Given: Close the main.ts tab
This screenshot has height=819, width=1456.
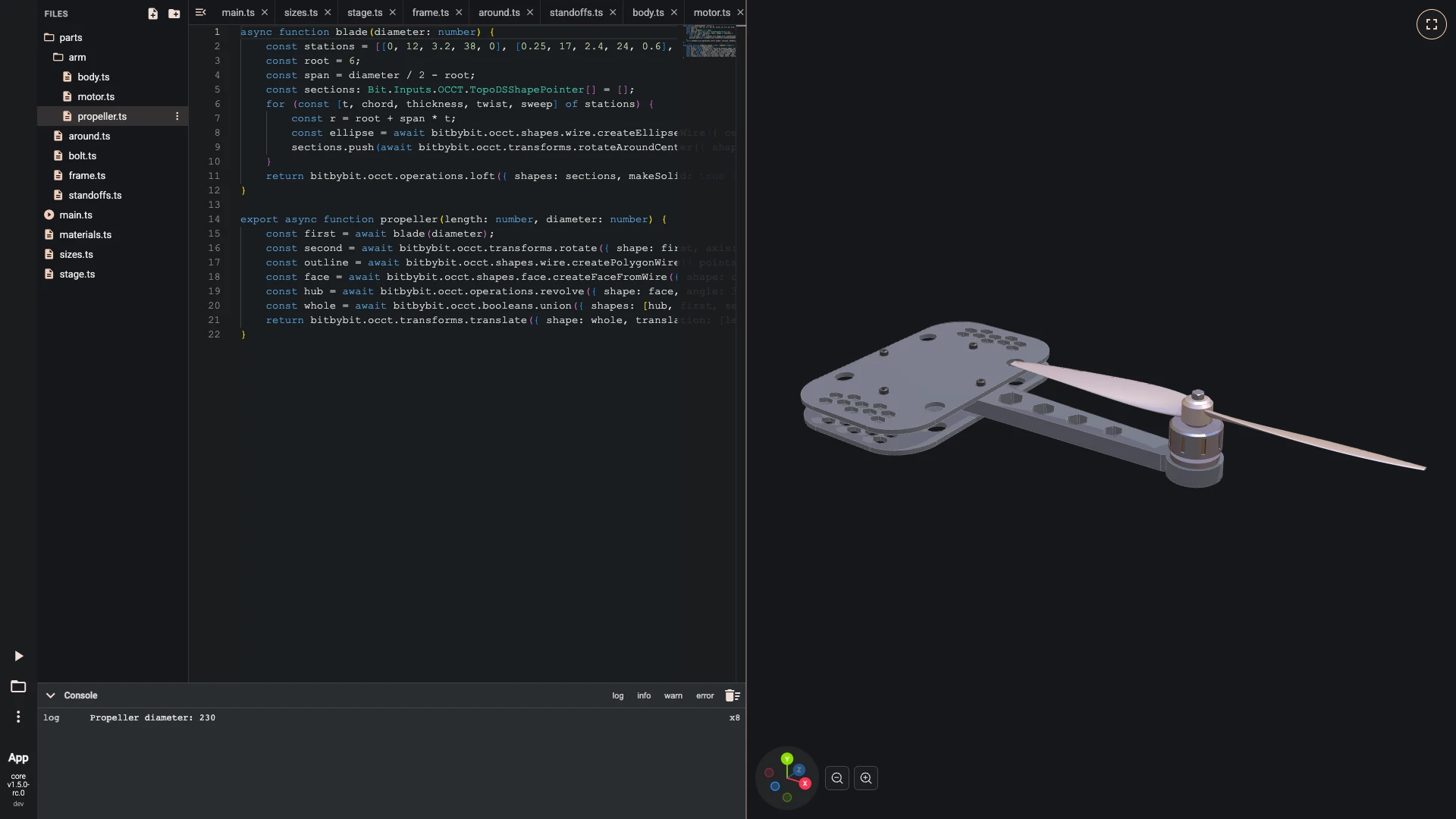Looking at the screenshot, I should coord(264,13).
